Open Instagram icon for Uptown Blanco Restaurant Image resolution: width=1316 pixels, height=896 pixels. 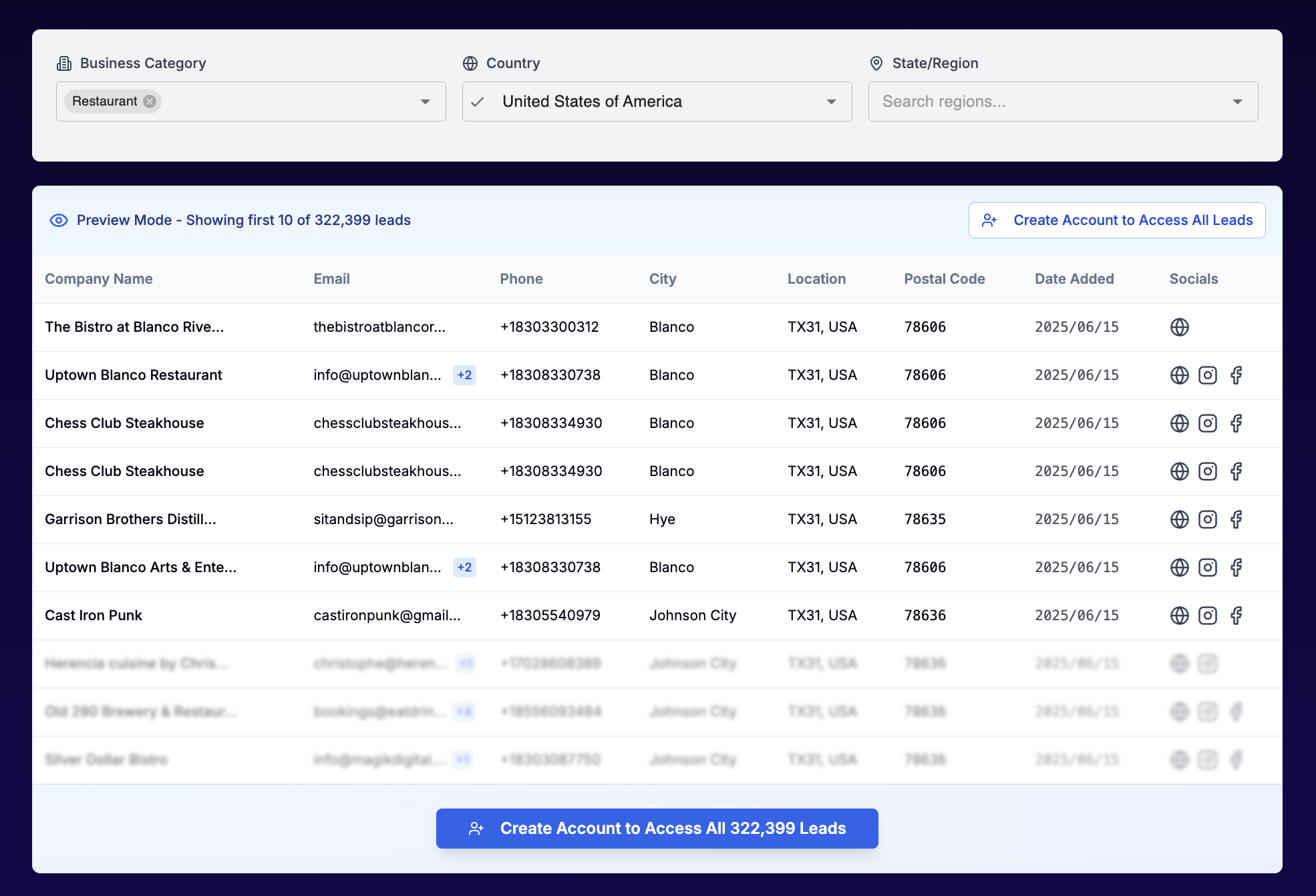pos(1207,375)
